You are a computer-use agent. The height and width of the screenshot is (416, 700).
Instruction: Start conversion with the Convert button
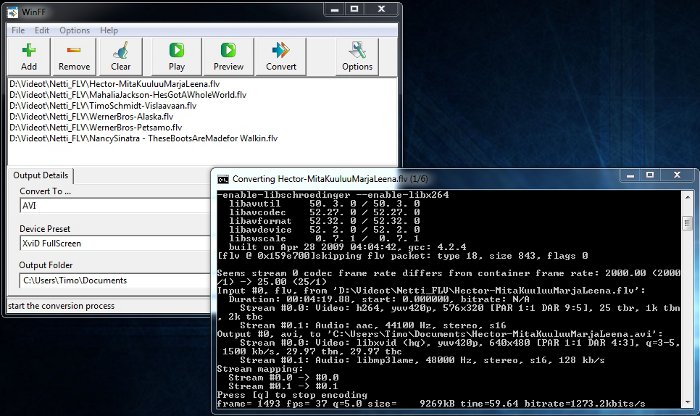pyautogui.click(x=281, y=57)
